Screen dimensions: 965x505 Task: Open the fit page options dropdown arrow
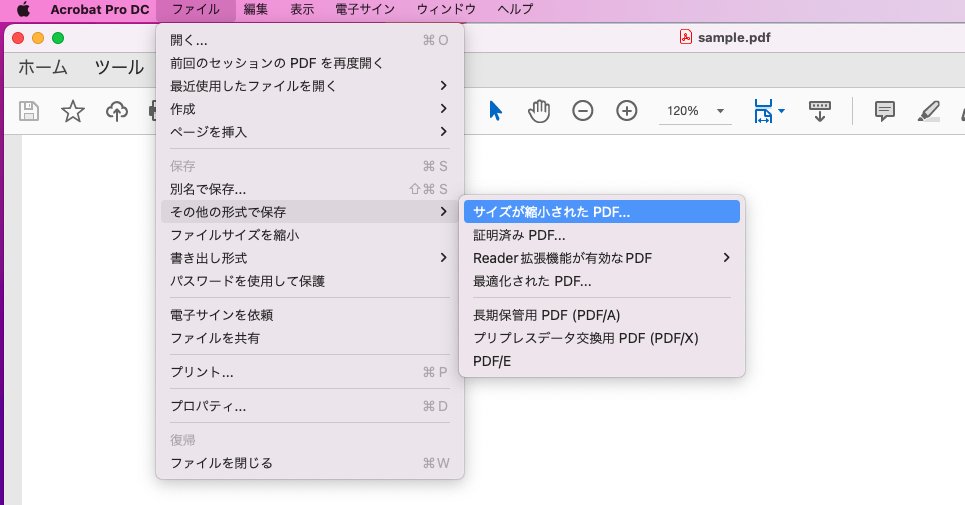pos(781,111)
